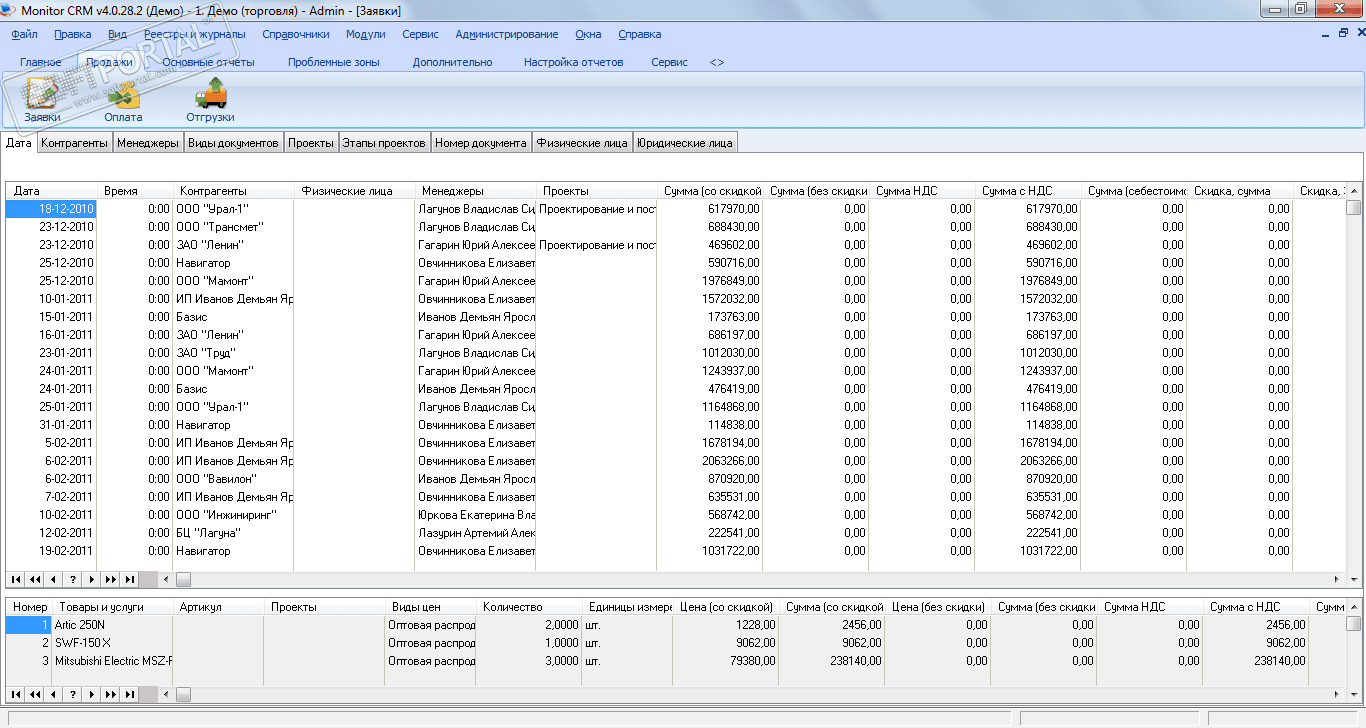Click the upper grid horizontal scrollbar right arrow
The height and width of the screenshot is (728, 1366).
(1337, 579)
